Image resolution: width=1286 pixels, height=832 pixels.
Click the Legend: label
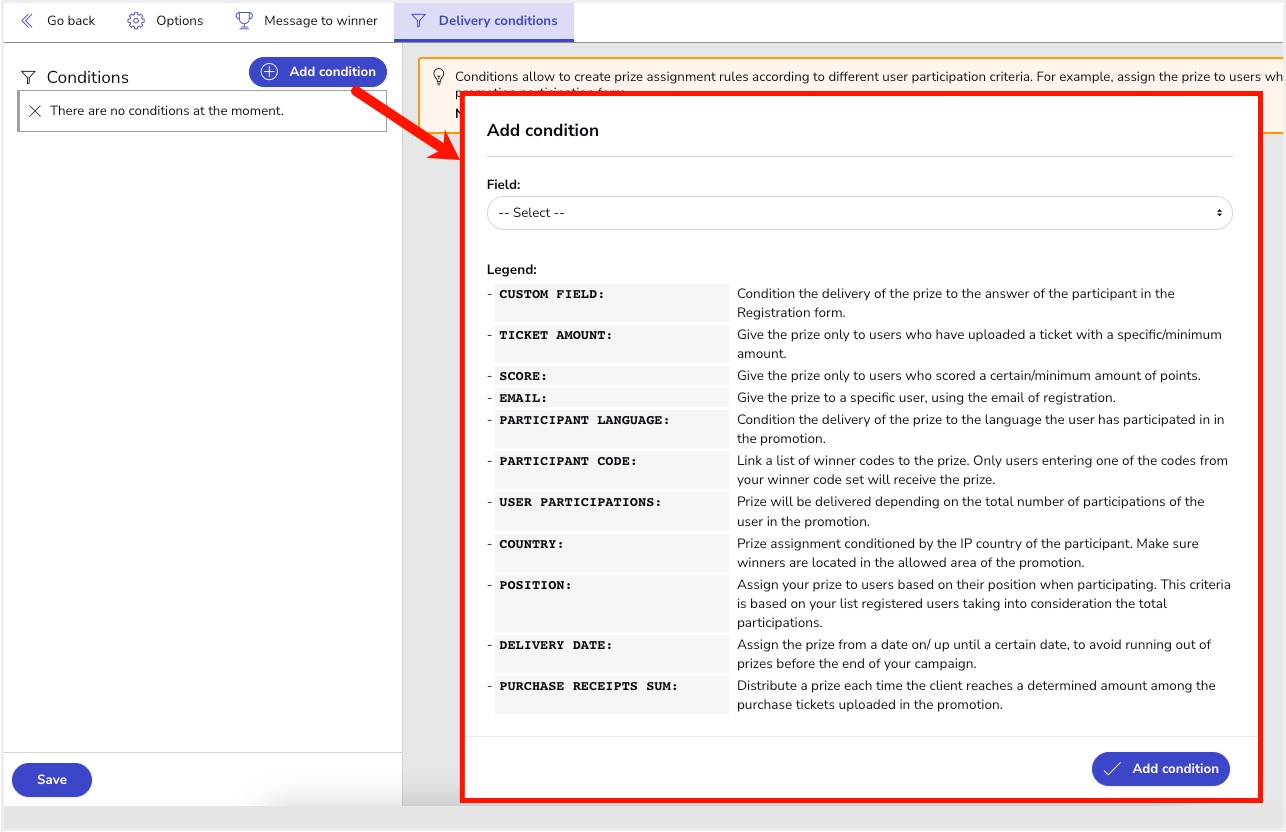point(512,270)
